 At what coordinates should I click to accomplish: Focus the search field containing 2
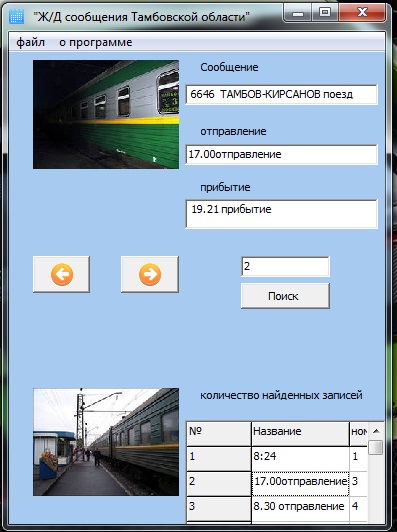[285, 266]
